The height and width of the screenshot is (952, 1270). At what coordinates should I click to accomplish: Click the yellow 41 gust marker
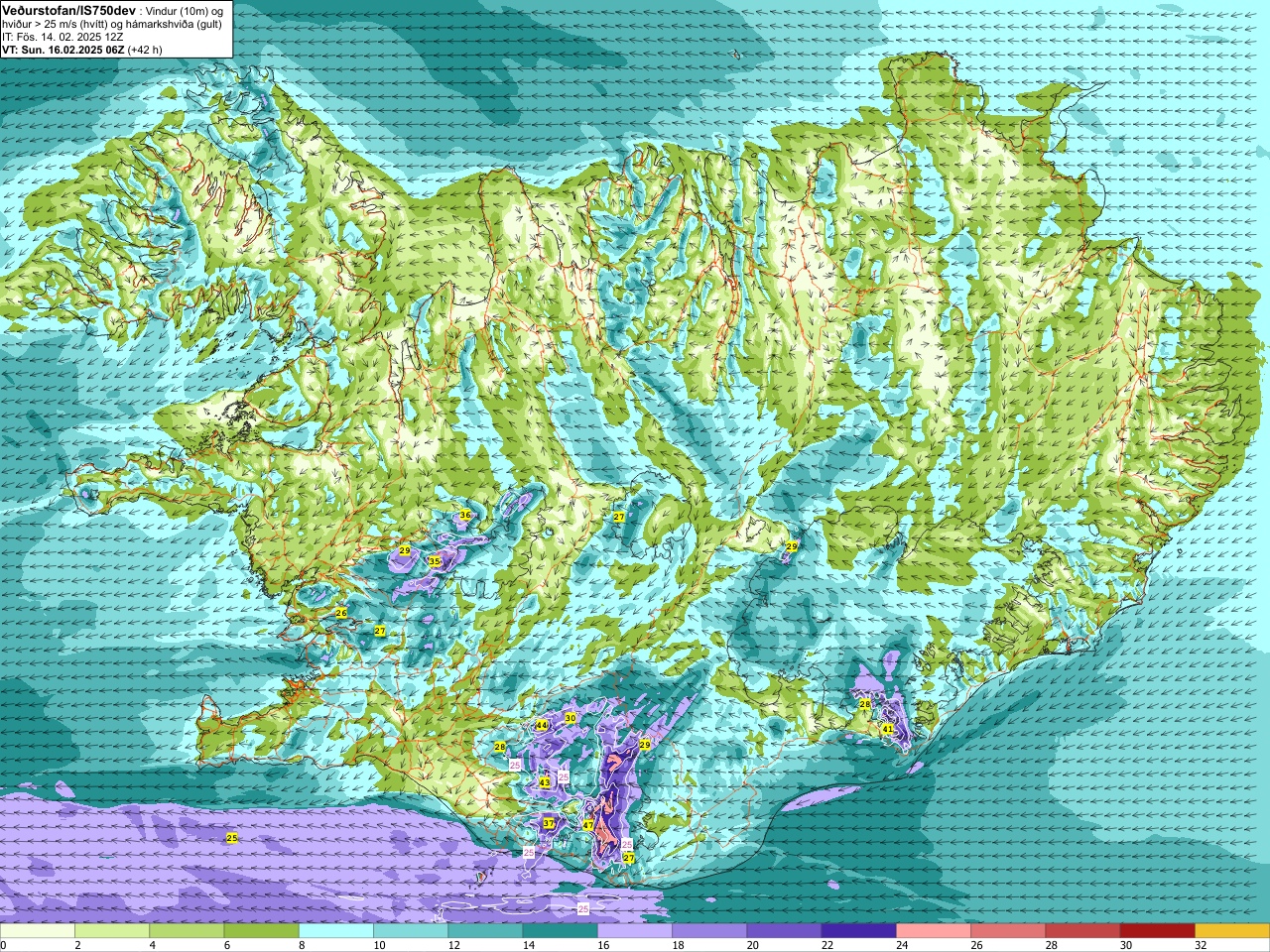coord(888,729)
